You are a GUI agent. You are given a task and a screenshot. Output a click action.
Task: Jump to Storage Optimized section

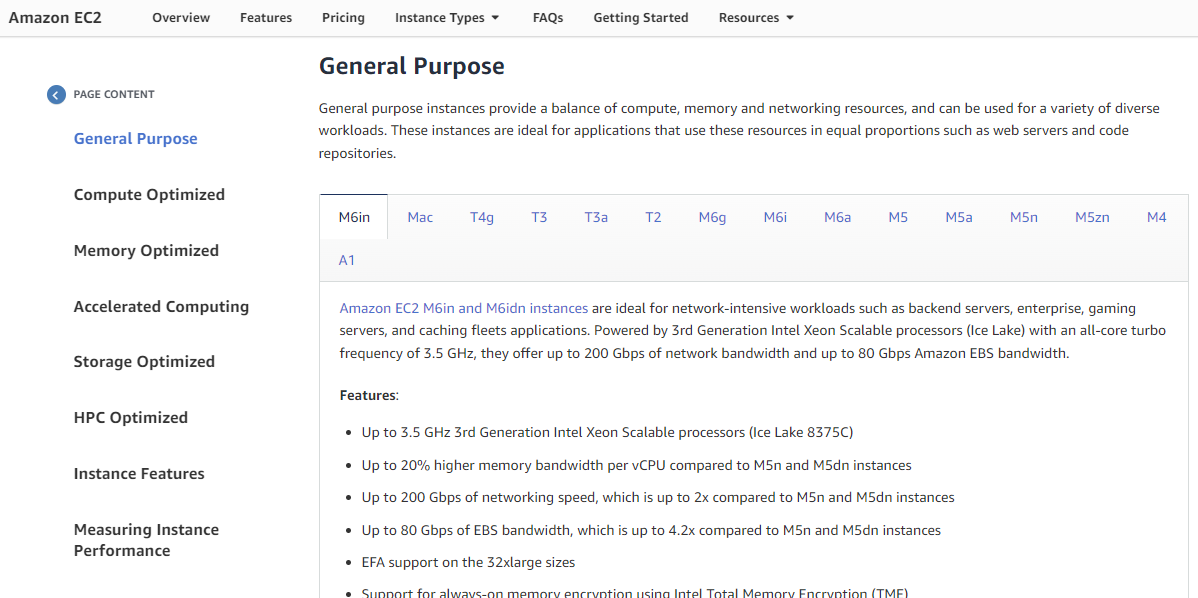coord(144,362)
